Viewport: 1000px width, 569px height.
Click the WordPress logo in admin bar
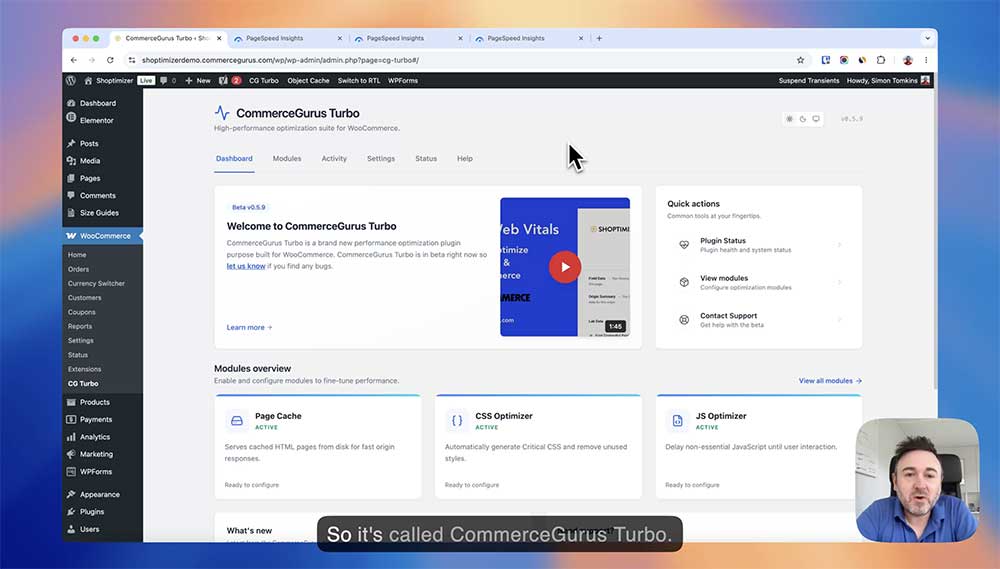(71, 80)
